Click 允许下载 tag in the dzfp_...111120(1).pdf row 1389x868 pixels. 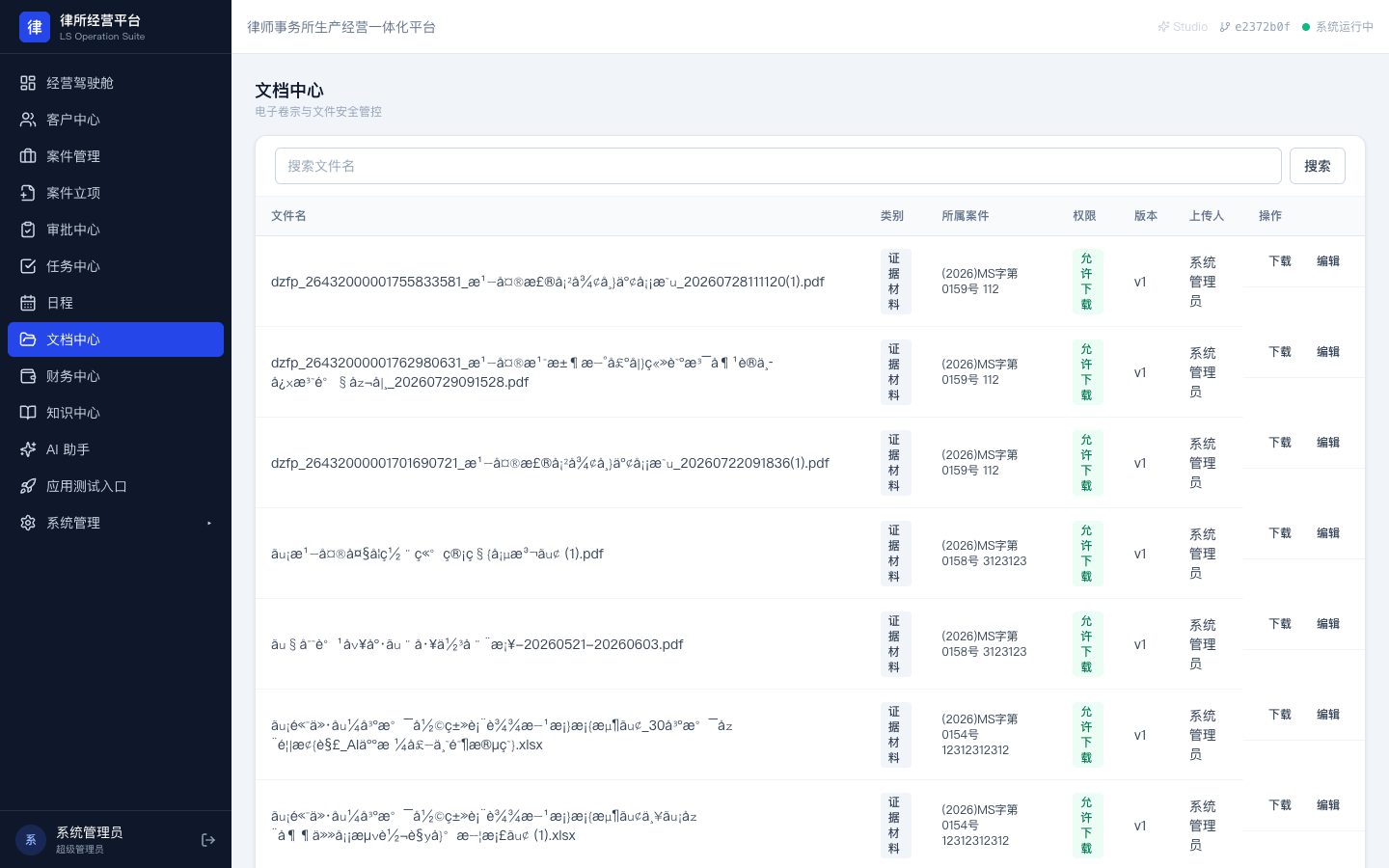[1087, 282]
